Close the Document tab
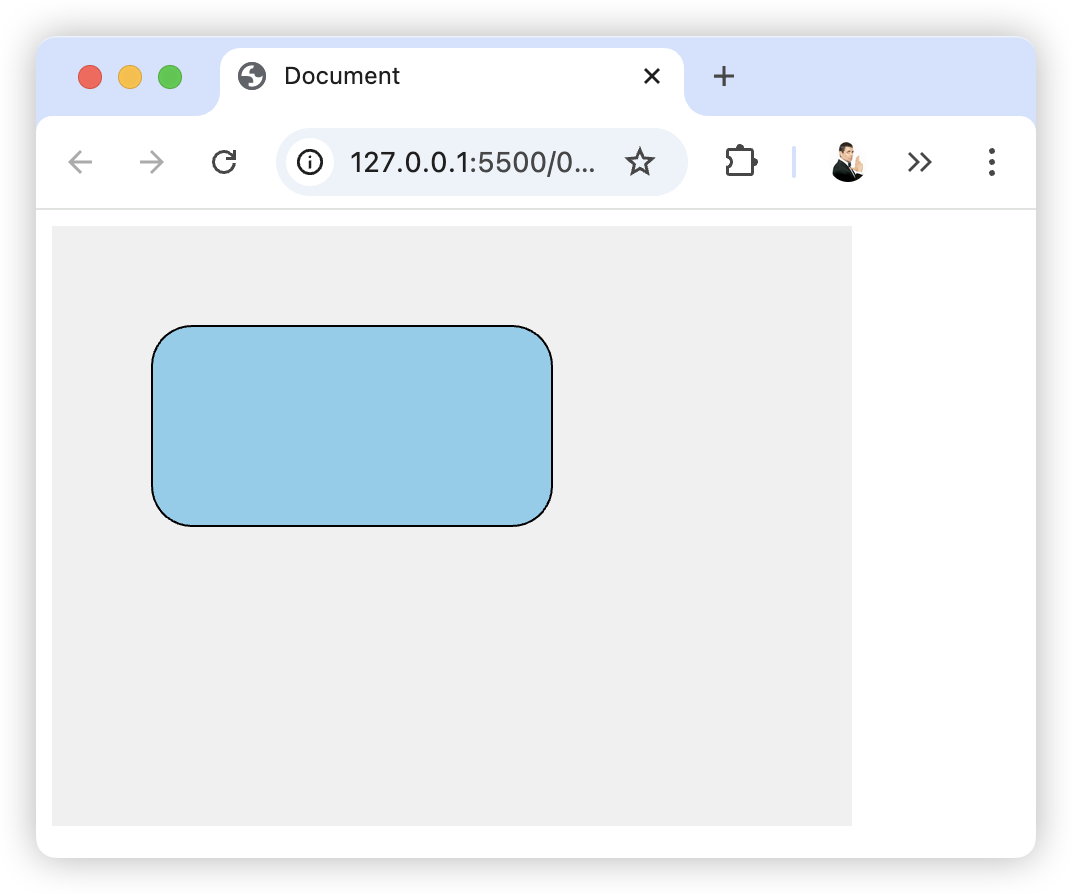 point(652,76)
